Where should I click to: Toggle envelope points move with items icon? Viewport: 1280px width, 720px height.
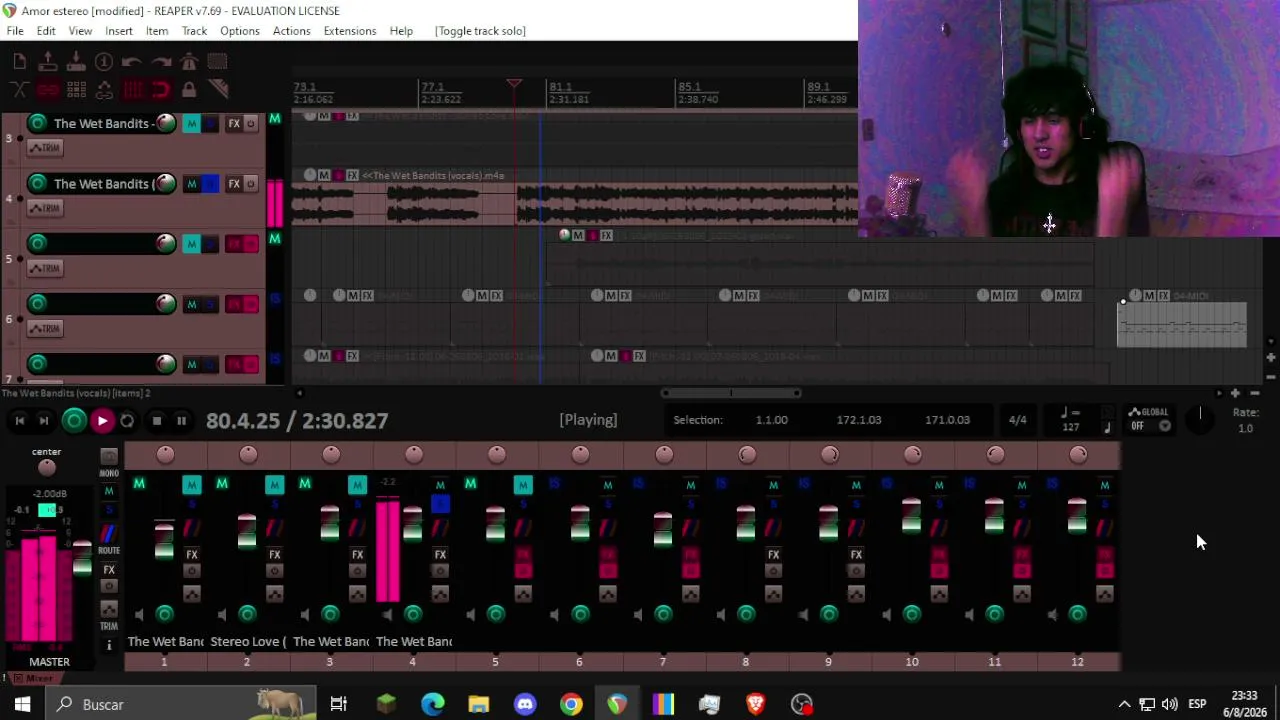(x=104, y=90)
